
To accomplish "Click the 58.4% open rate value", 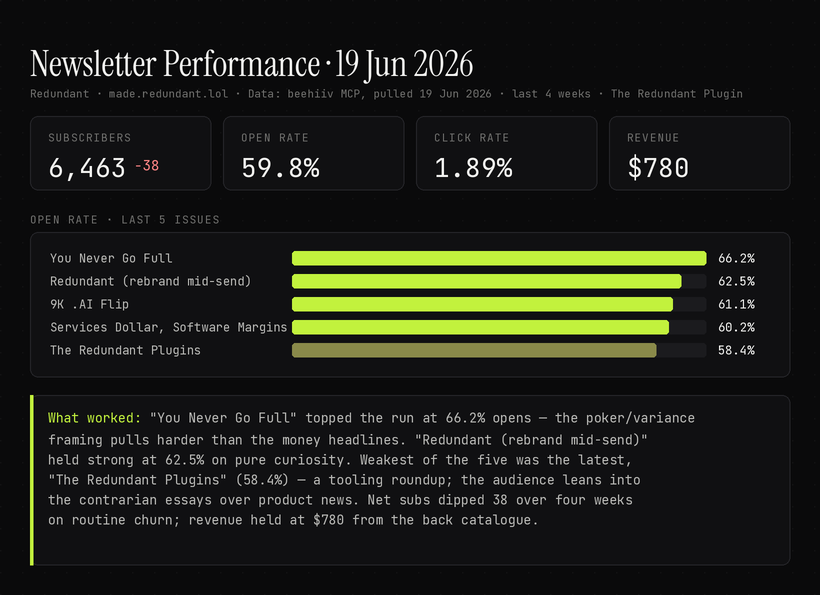I will pos(736,350).
